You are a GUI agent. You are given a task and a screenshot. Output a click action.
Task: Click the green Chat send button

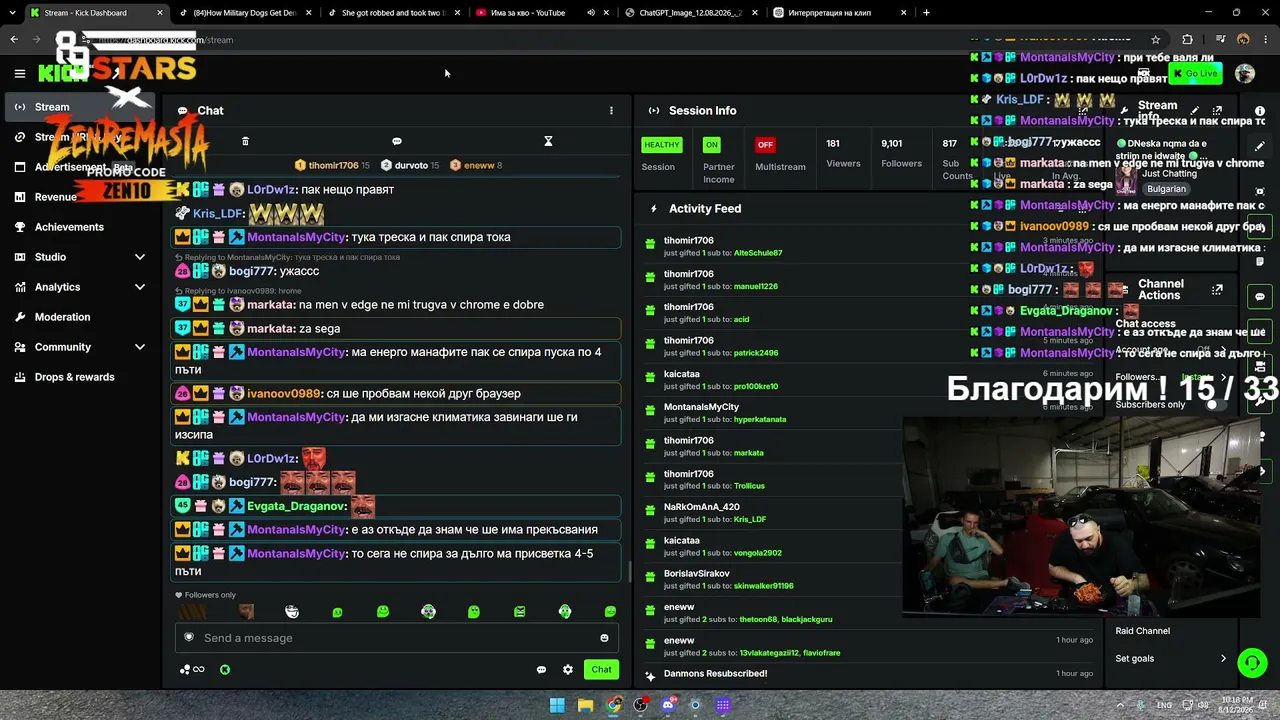[x=601, y=669]
